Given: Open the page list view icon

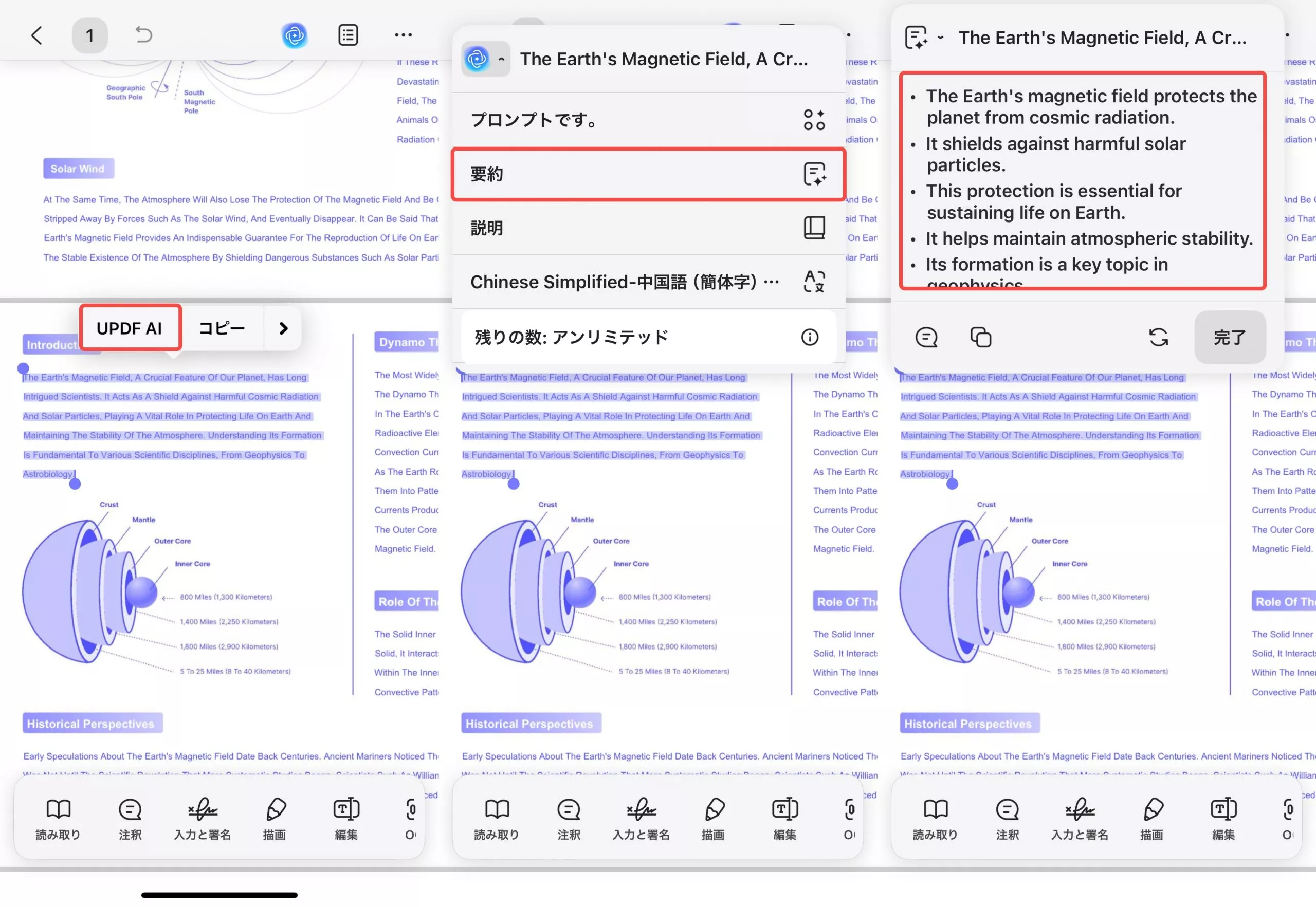Looking at the screenshot, I should (348, 35).
